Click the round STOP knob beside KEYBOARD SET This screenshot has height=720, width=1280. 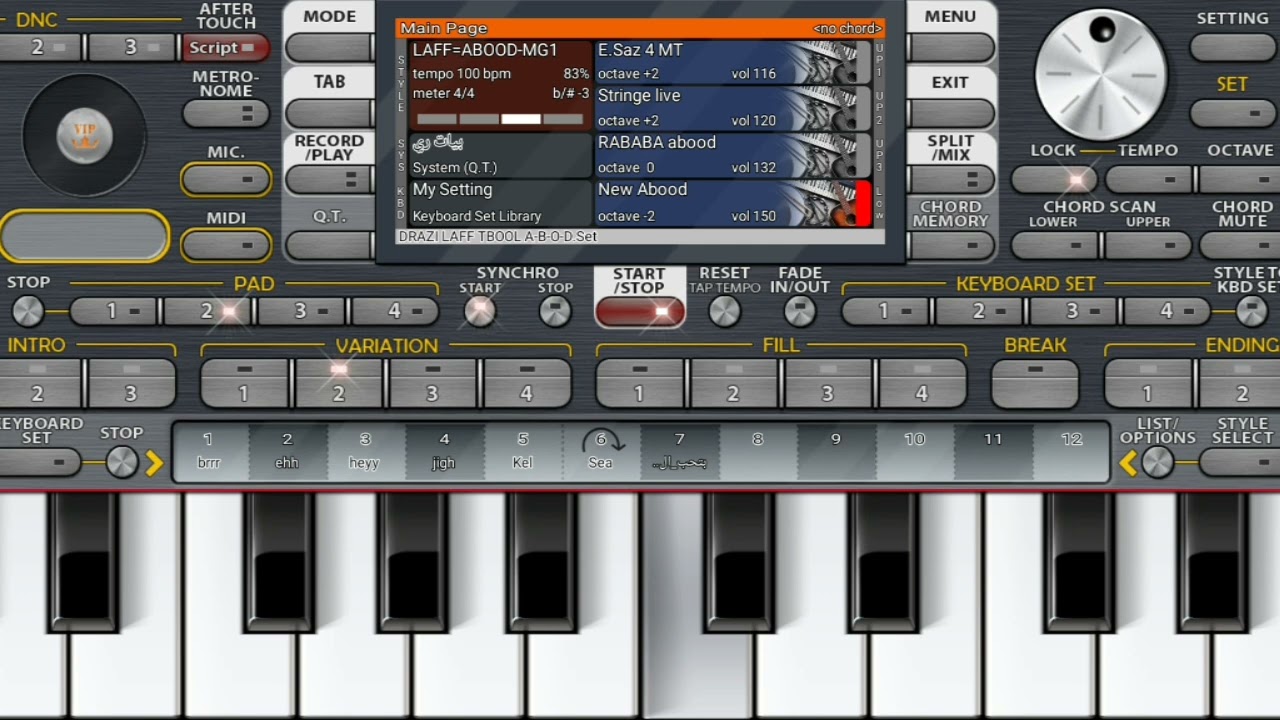click(122, 462)
